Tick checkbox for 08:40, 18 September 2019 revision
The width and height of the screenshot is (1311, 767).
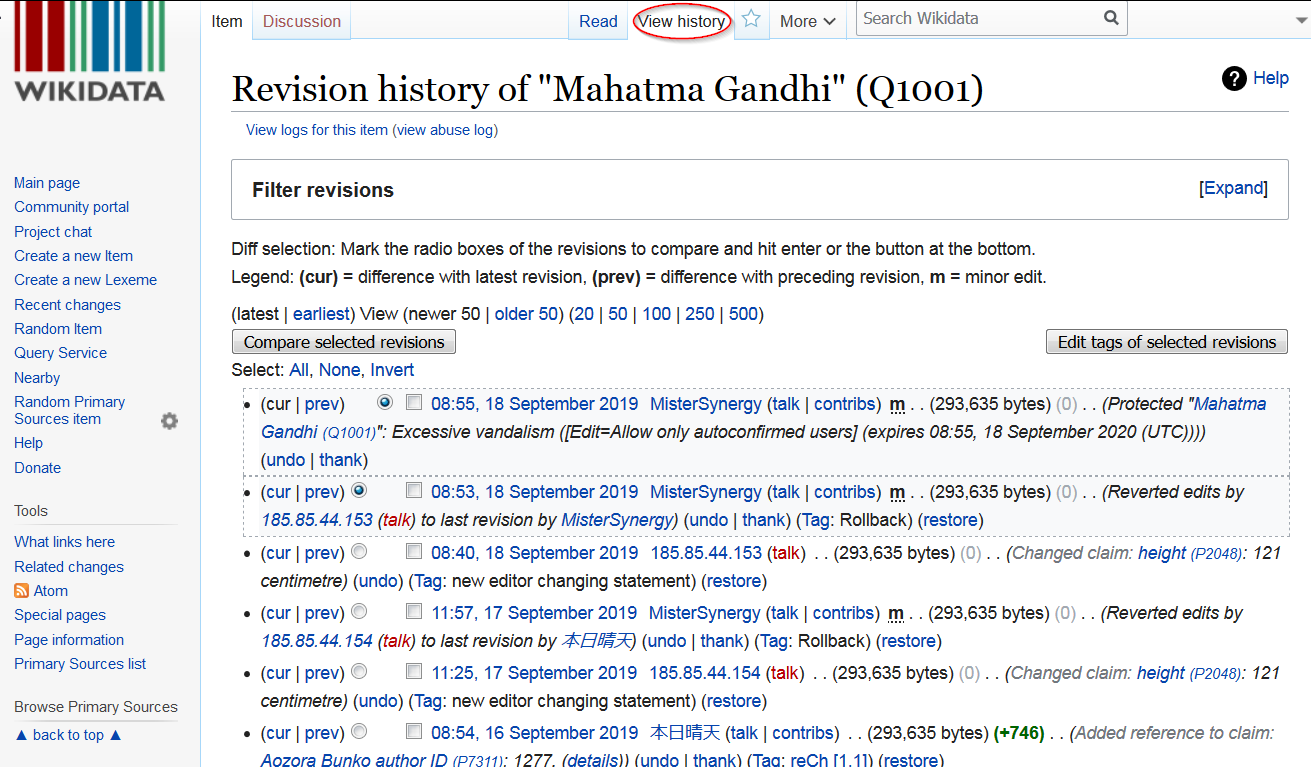coord(414,552)
